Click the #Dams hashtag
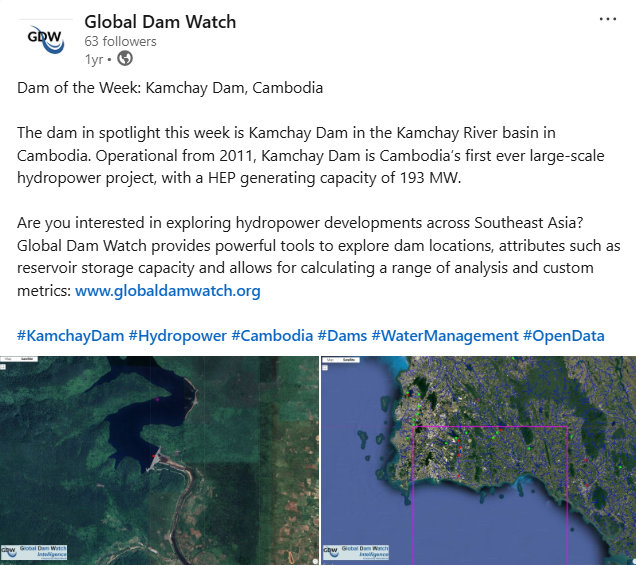 pyautogui.click(x=342, y=336)
